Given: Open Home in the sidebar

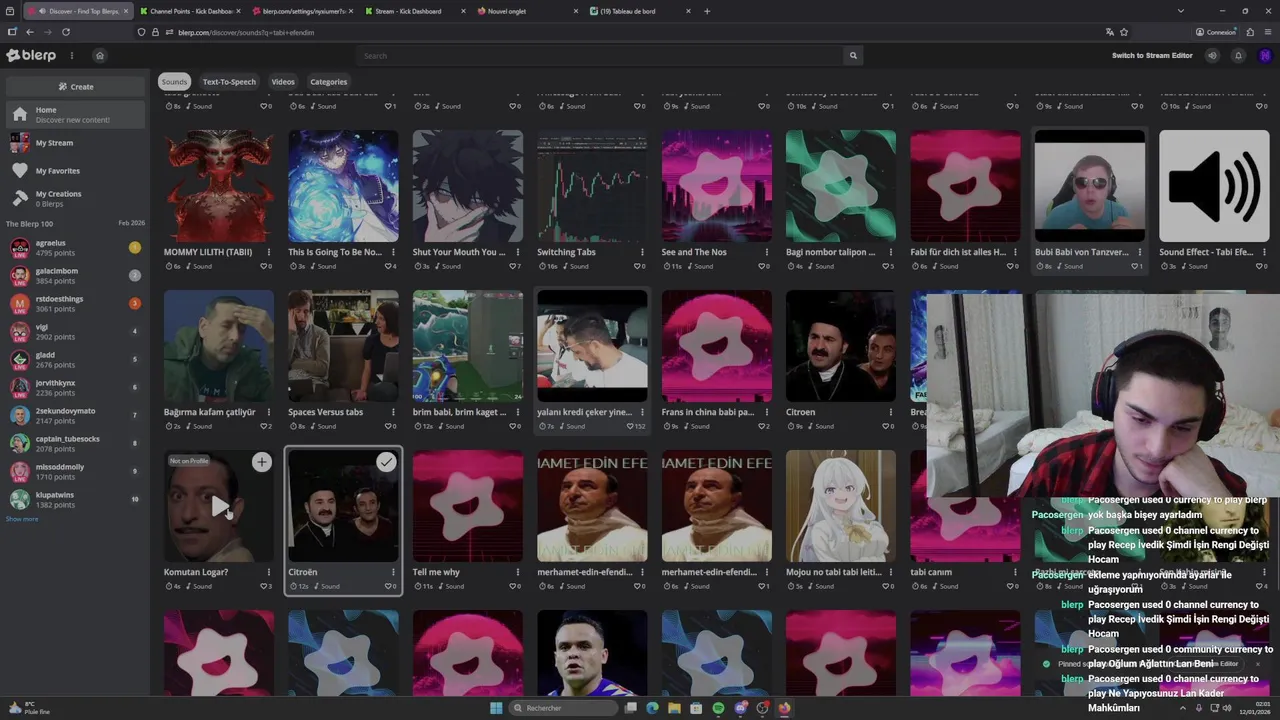Looking at the screenshot, I should click(x=76, y=115).
